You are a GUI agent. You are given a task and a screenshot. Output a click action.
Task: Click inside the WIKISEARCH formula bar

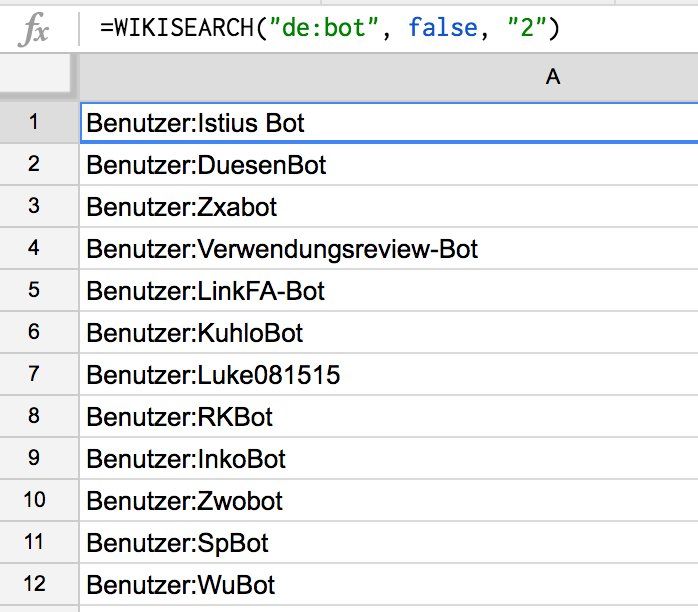[330, 29]
